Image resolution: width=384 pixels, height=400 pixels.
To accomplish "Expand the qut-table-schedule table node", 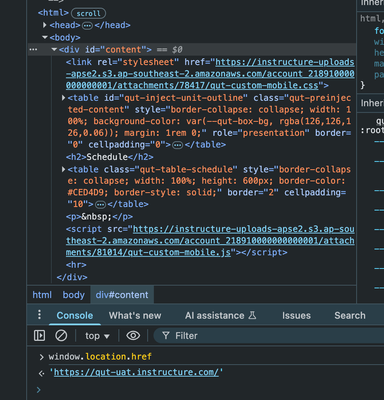I will click(63, 169).
